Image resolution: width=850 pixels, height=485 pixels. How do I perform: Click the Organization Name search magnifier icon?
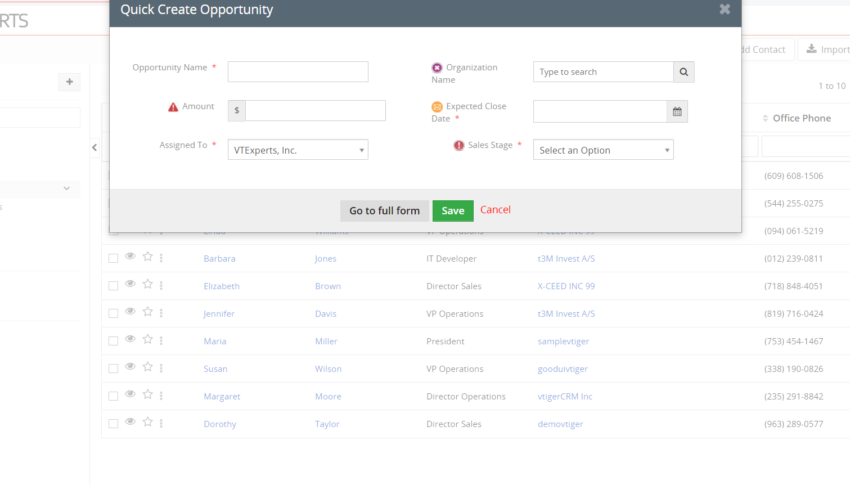pos(684,72)
